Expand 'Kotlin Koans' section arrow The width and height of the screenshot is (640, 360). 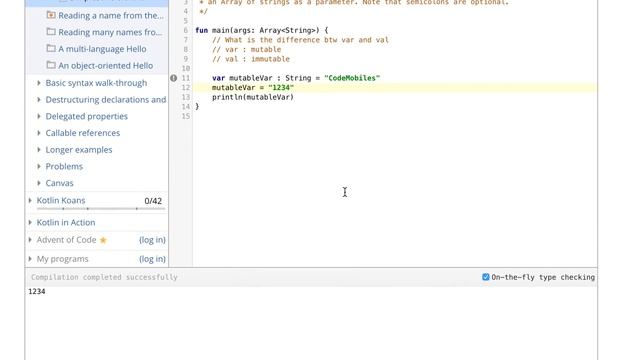coord(30,200)
